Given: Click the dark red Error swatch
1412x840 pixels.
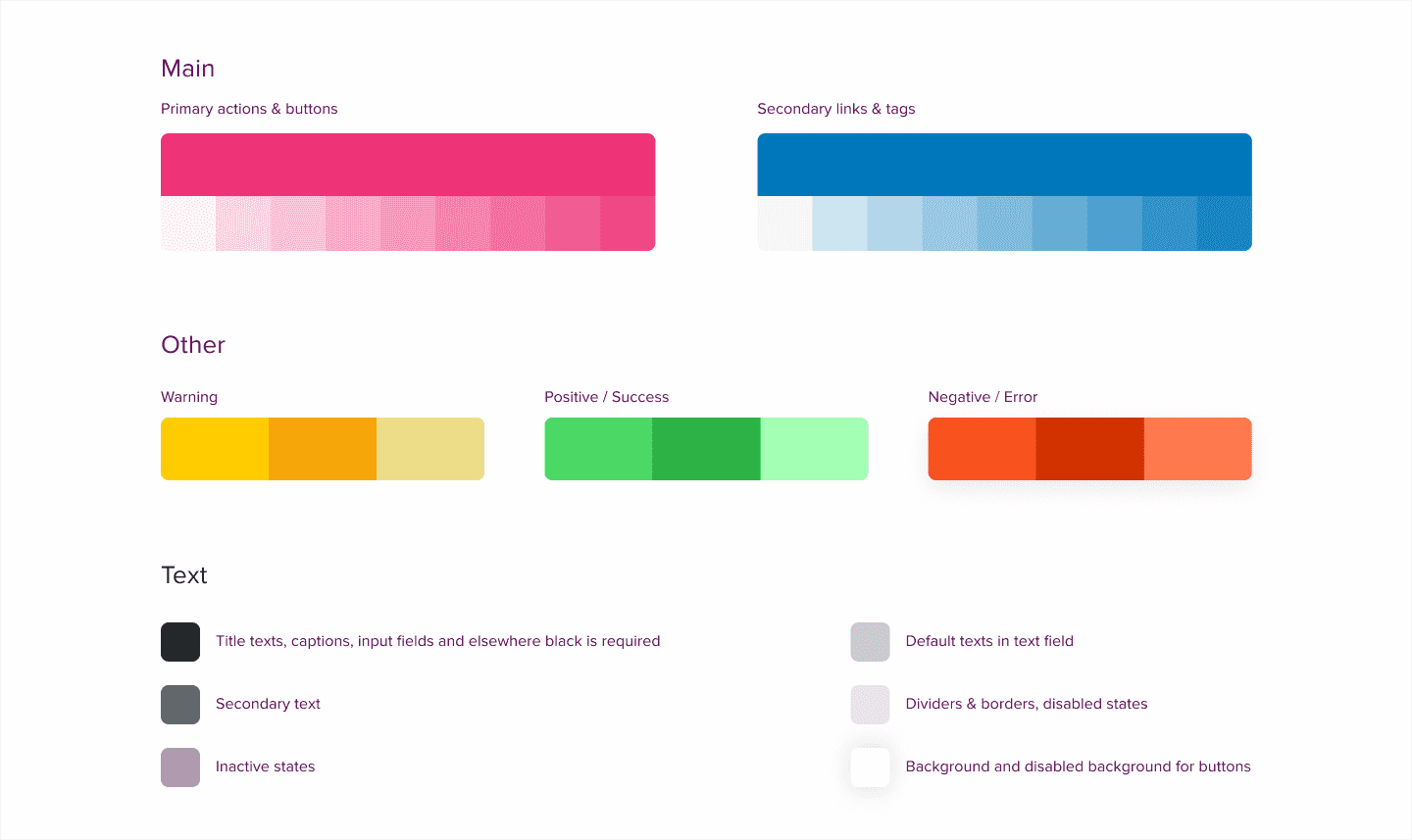Looking at the screenshot, I should point(1089,449).
